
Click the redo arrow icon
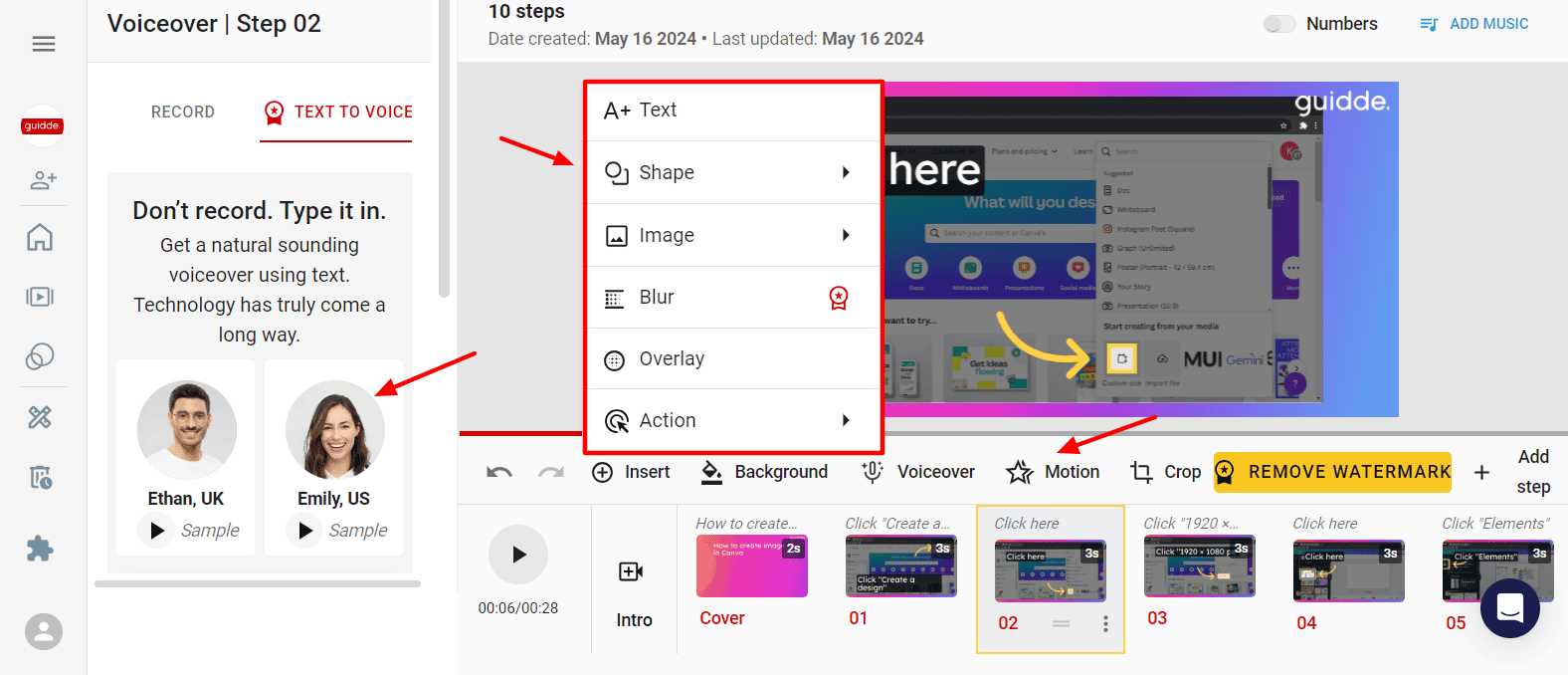551,472
